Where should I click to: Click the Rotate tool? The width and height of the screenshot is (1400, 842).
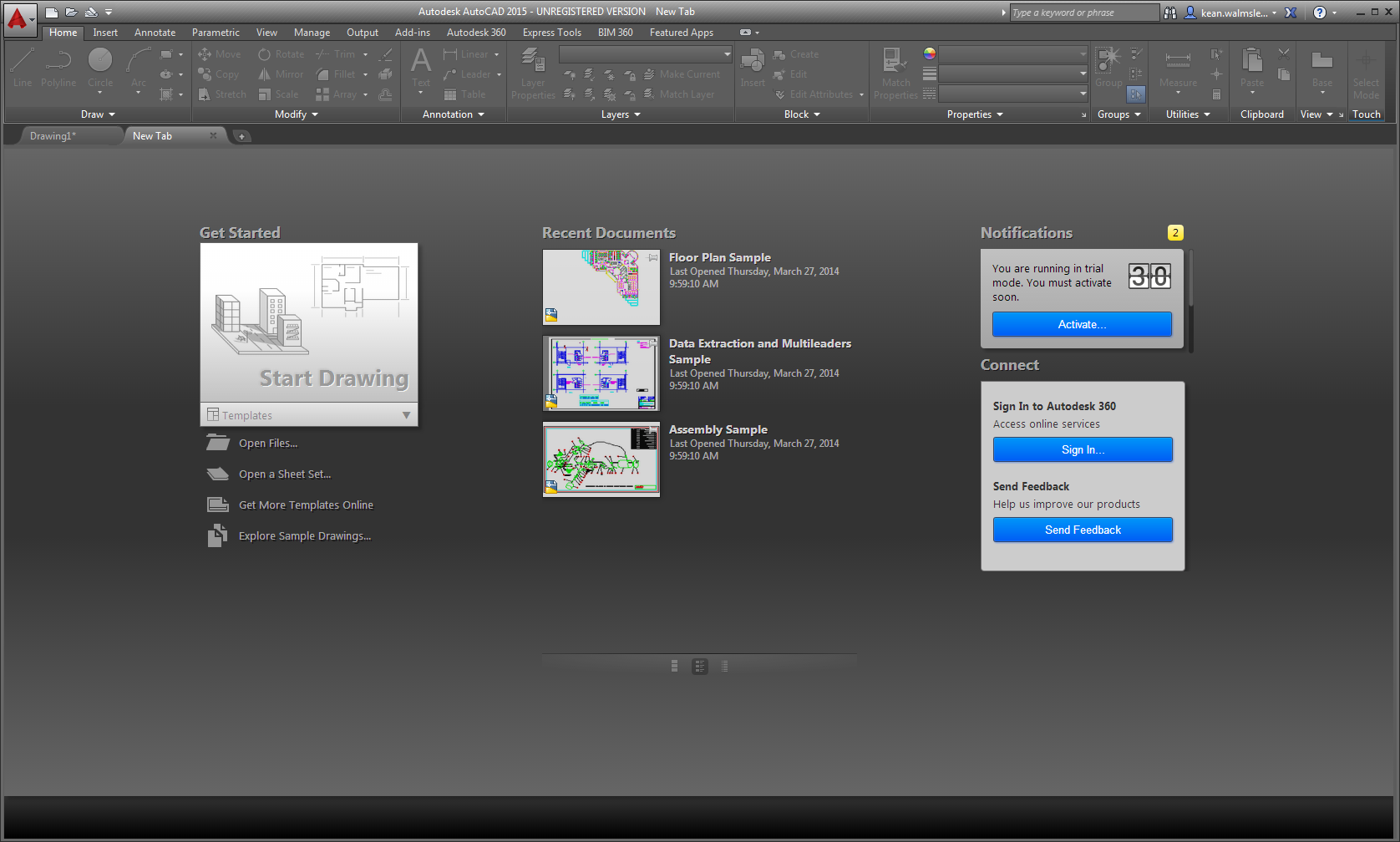281,54
